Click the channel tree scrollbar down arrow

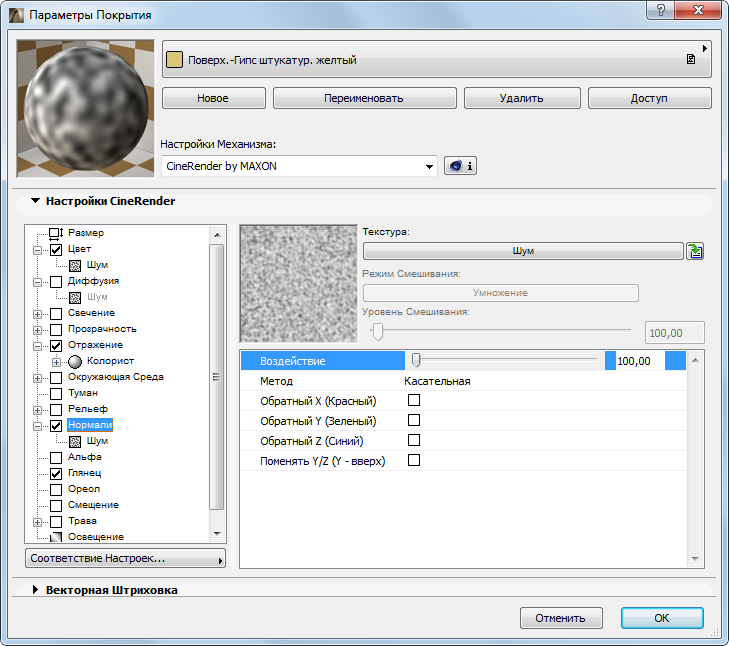pos(217,534)
